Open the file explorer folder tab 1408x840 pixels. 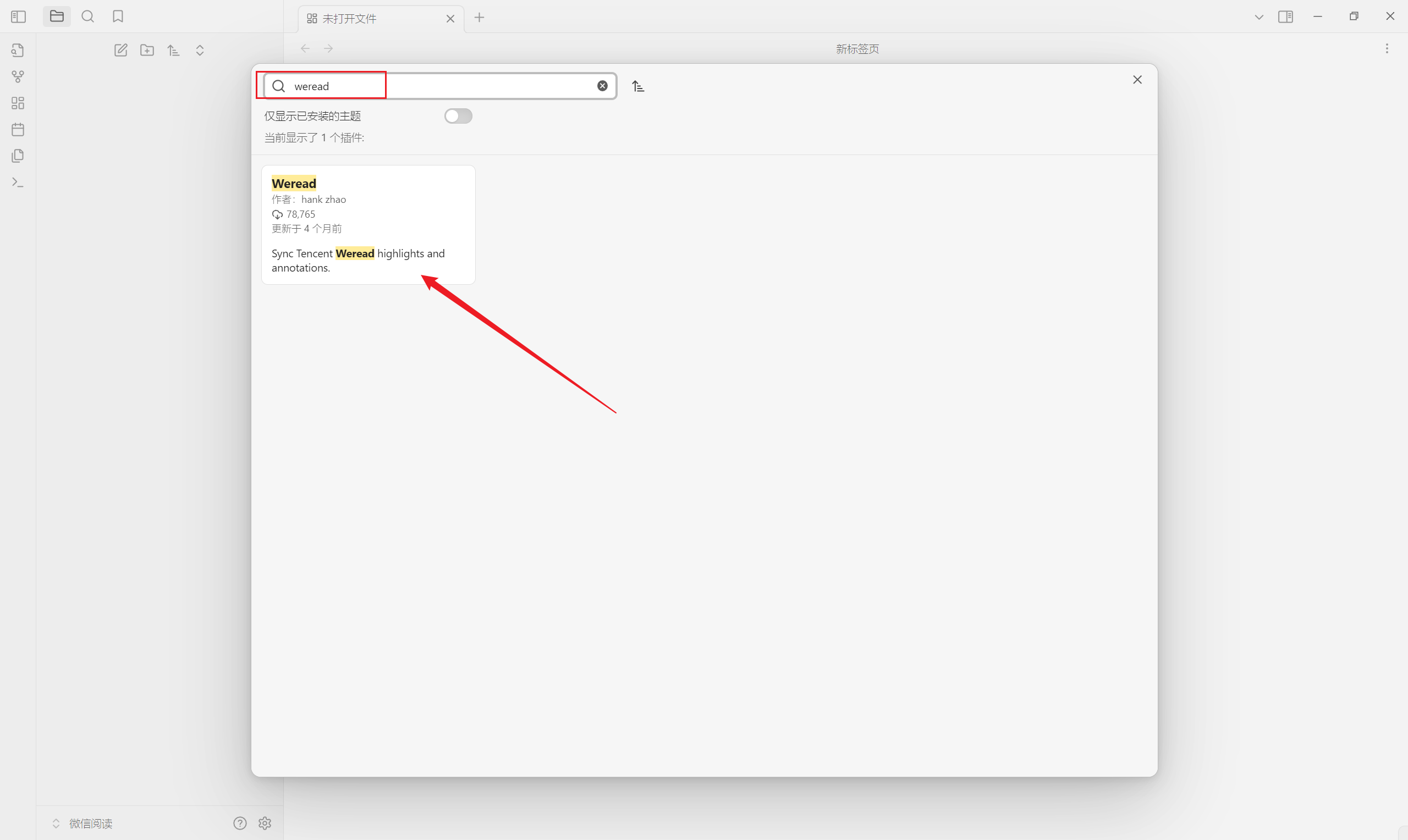[57, 16]
